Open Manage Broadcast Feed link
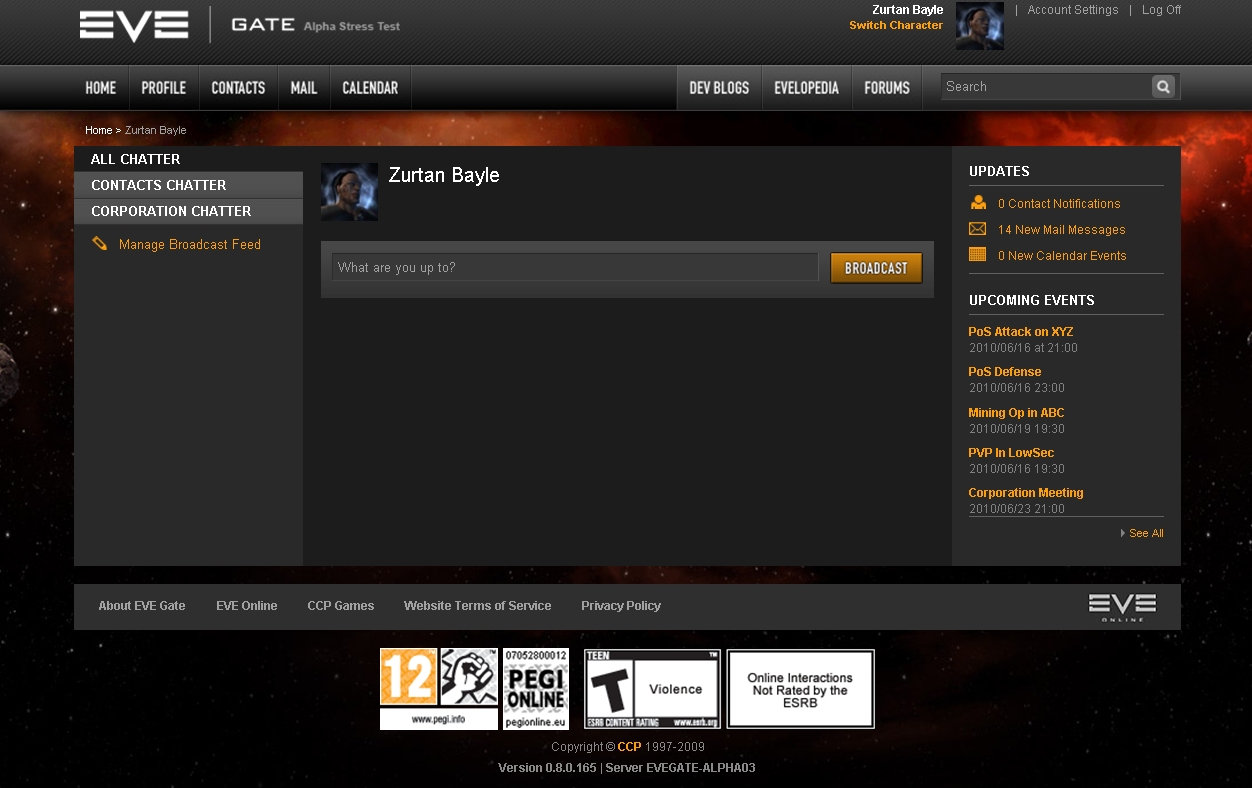Viewport: 1252px width, 788px height. [x=190, y=244]
